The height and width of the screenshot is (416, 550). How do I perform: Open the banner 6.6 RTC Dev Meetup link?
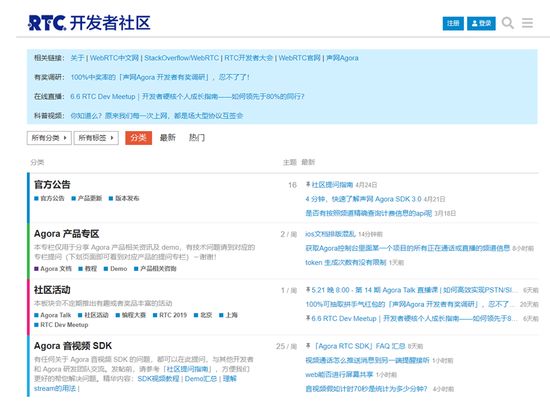tap(187, 96)
